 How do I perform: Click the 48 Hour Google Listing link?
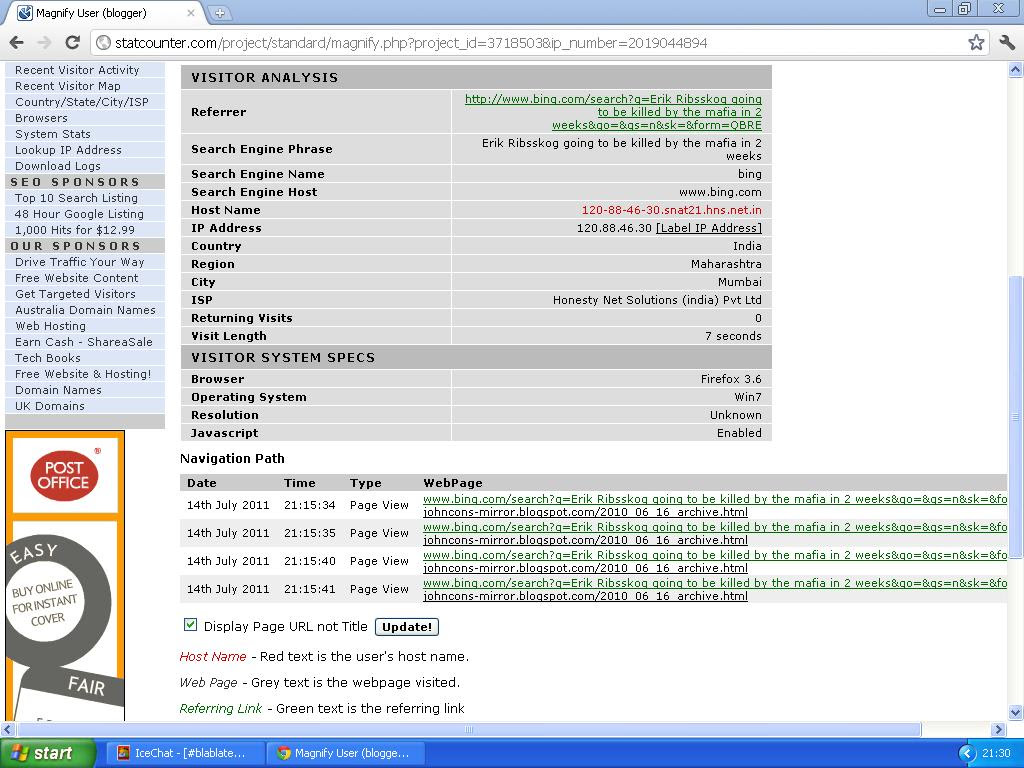(79, 214)
